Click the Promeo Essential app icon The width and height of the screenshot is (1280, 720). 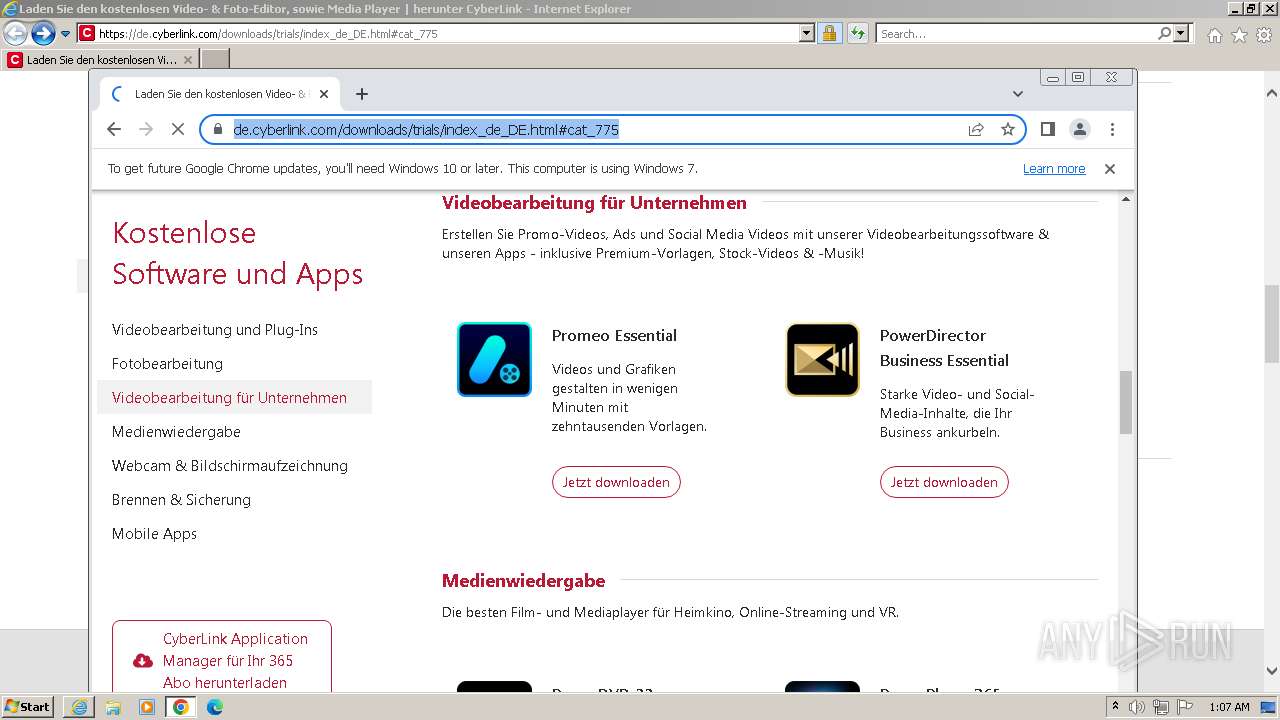(494, 360)
